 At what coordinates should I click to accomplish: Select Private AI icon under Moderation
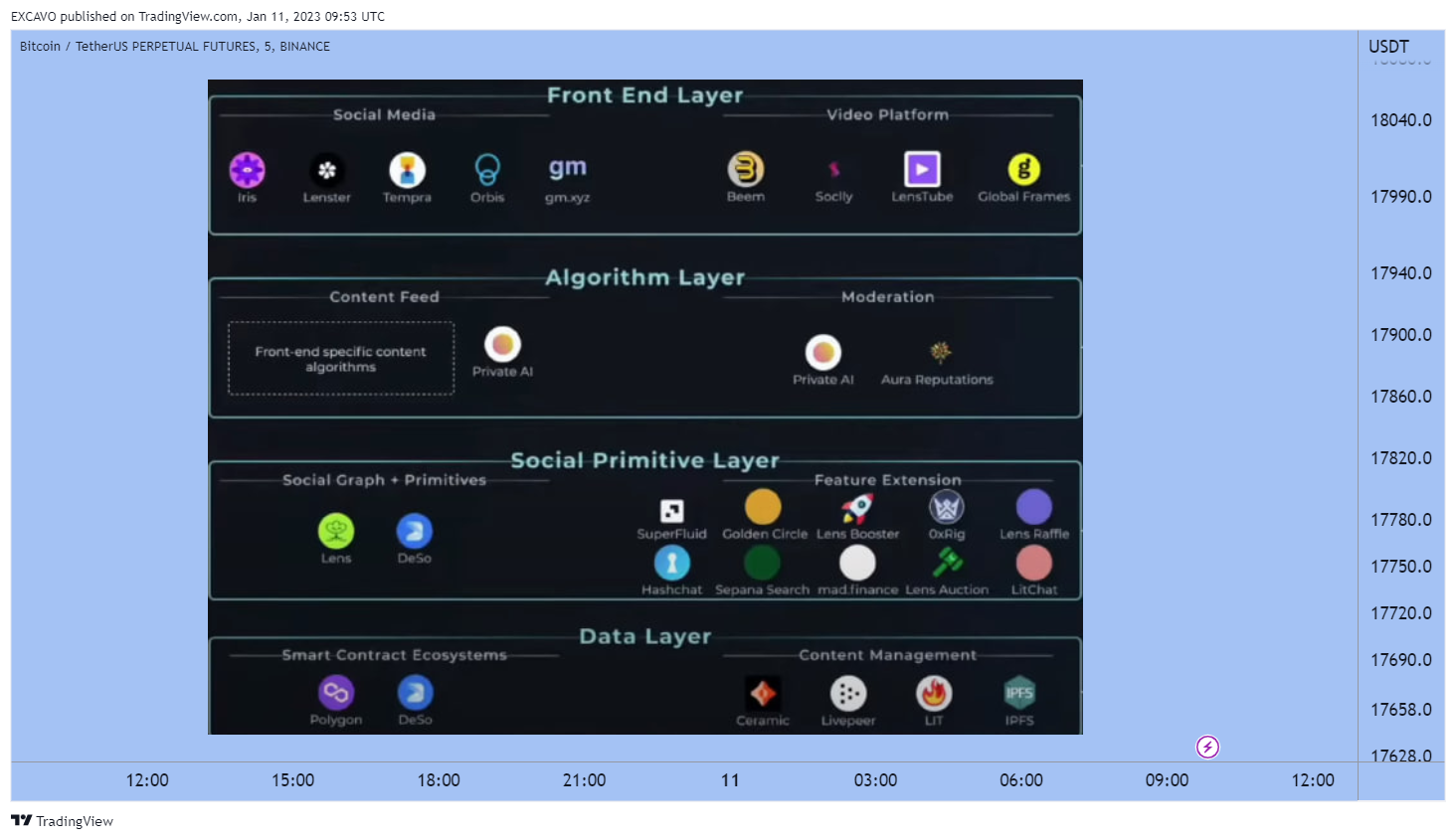pyautogui.click(x=823, y=352)
